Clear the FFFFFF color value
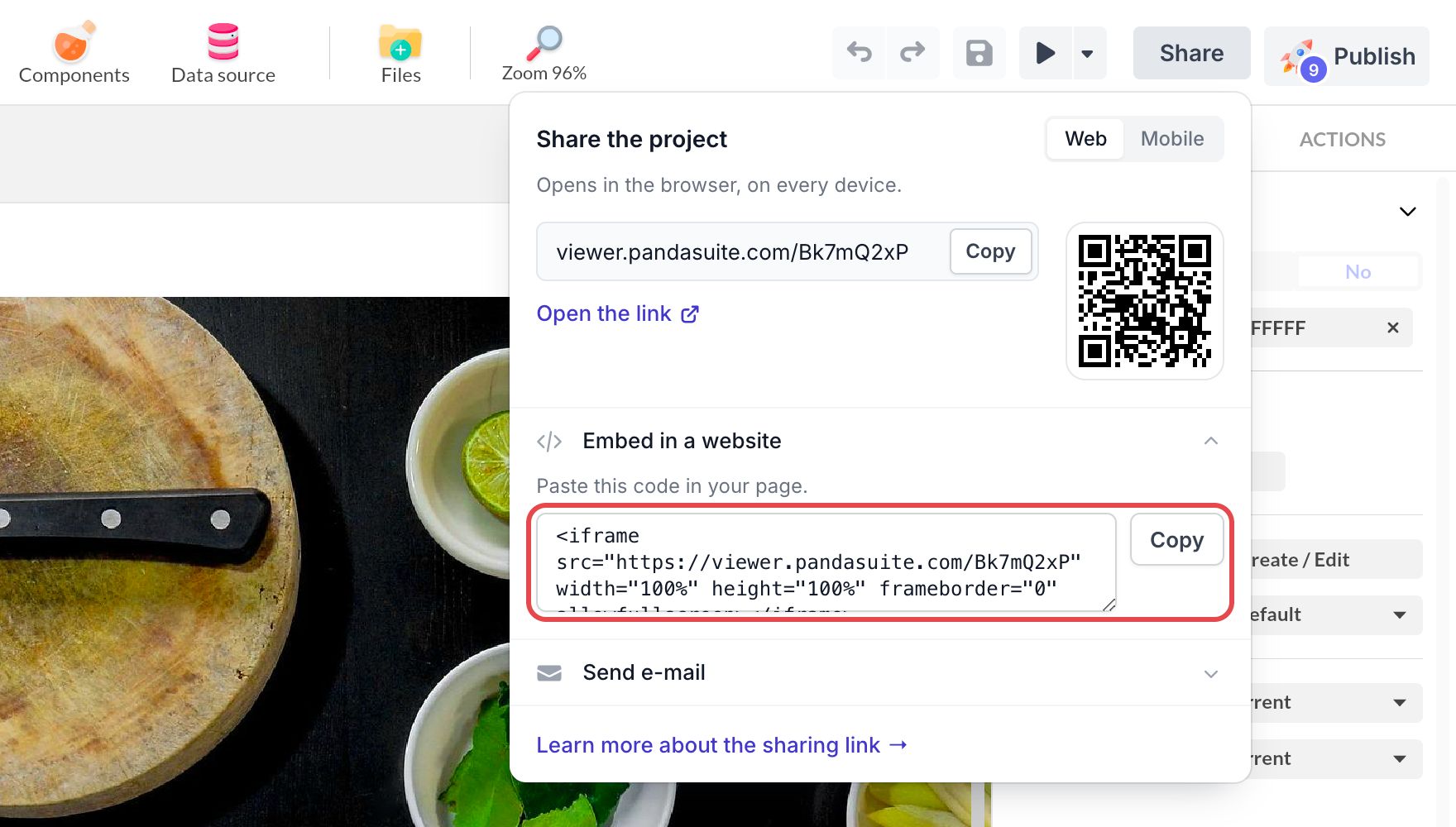This screenshot has width=1456, height=827. [1393, 327]
